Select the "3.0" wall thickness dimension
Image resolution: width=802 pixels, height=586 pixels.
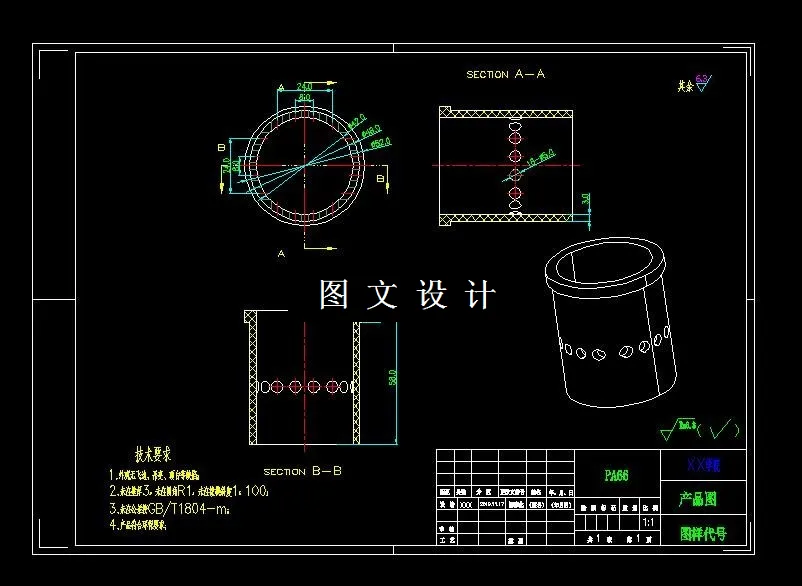coord(586,199)
